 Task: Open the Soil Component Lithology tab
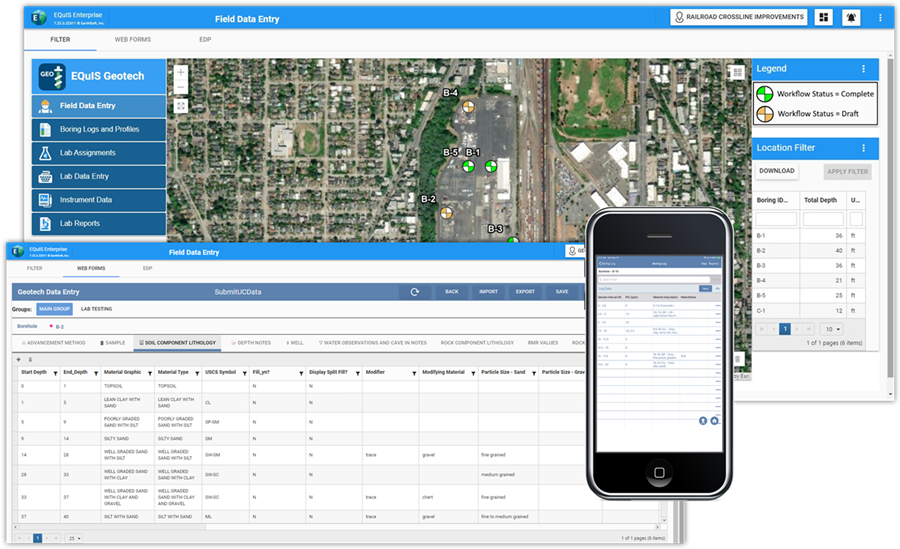point(178,343)
